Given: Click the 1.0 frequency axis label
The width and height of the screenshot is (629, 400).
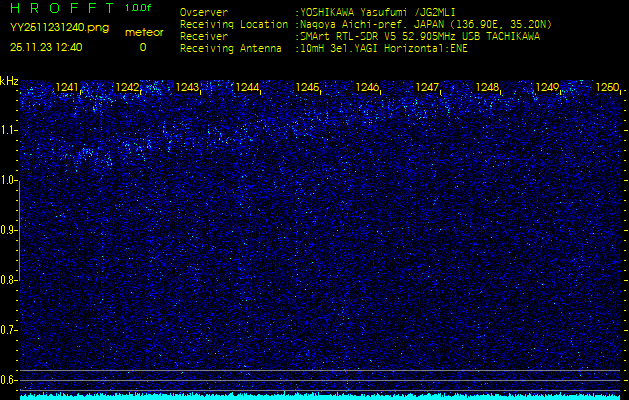Looking at the screenshot, I should 9,180.
